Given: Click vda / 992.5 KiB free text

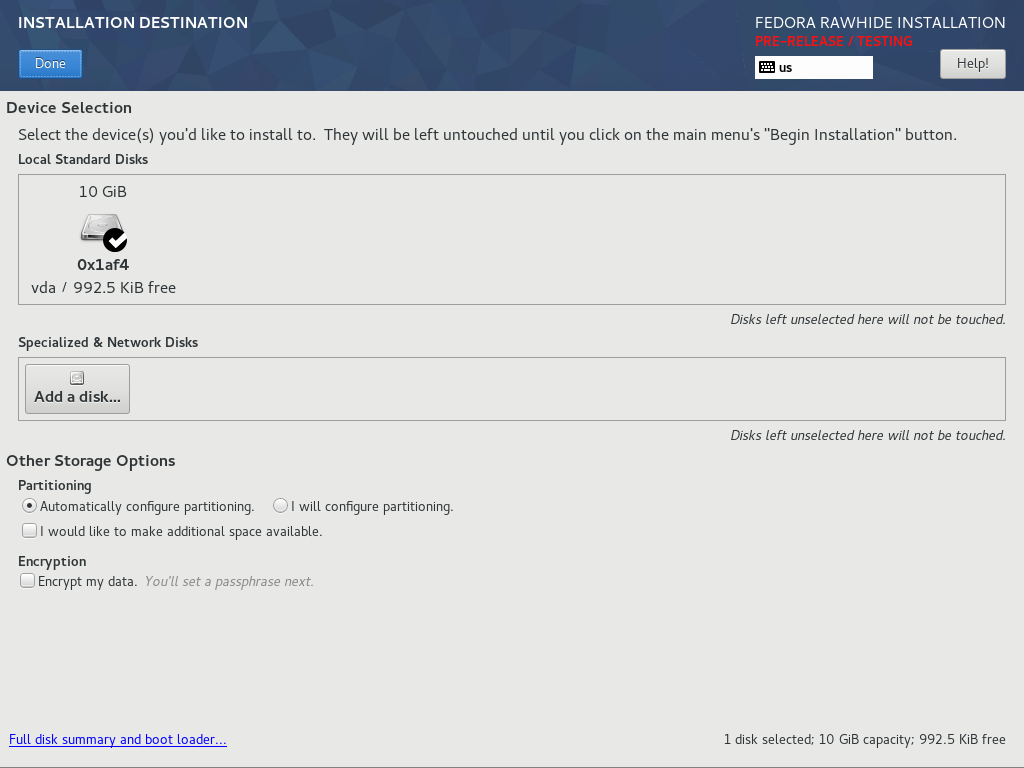Looking at the screenshot, I should pos(103,287).
